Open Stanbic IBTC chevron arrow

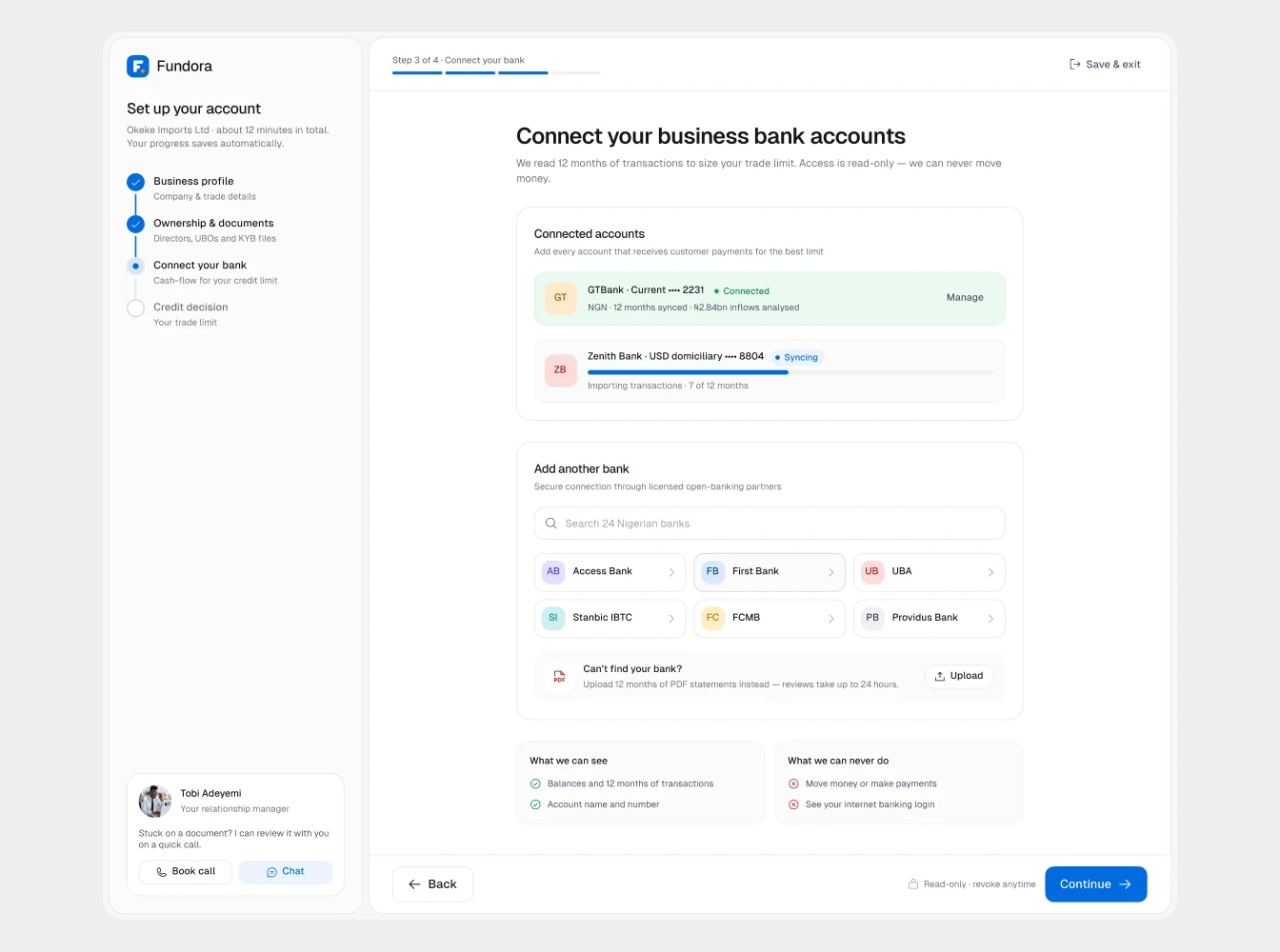point(671,619)
